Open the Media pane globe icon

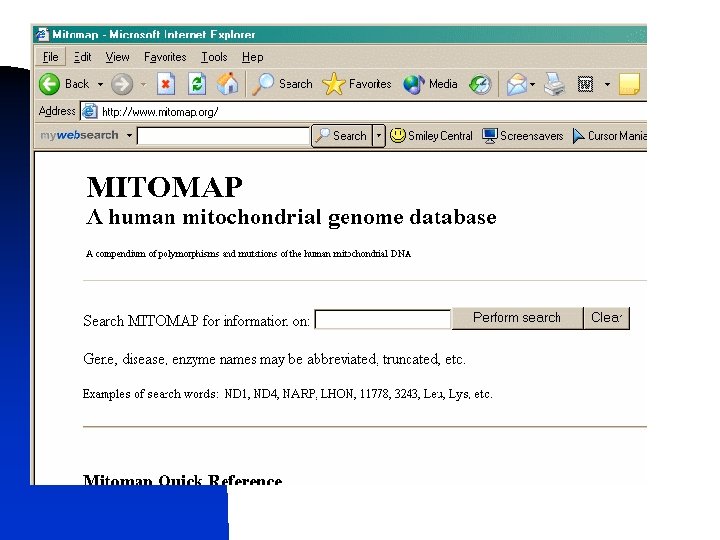pos(430,84)
